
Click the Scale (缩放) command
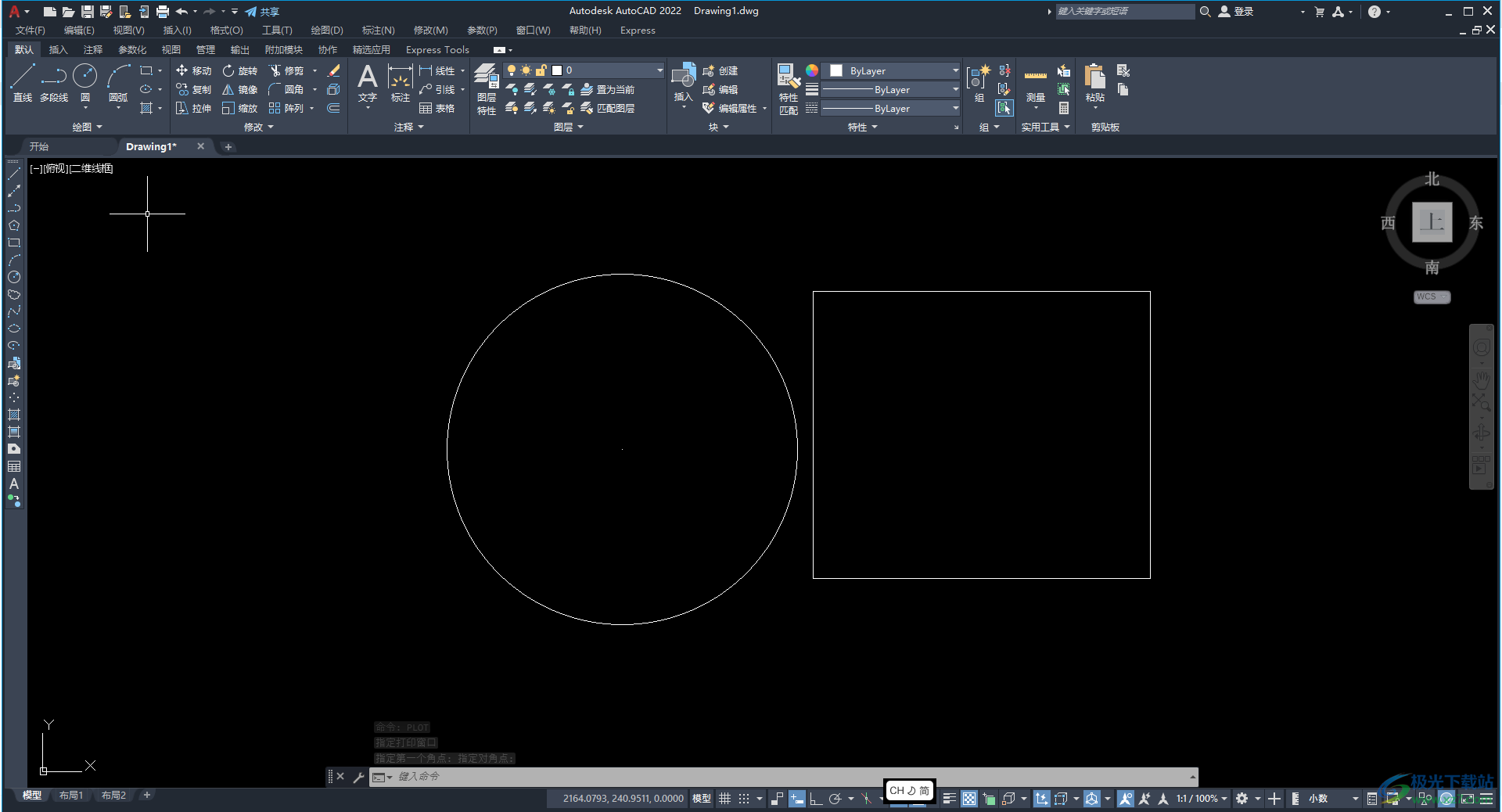click(x=239, y=108)
